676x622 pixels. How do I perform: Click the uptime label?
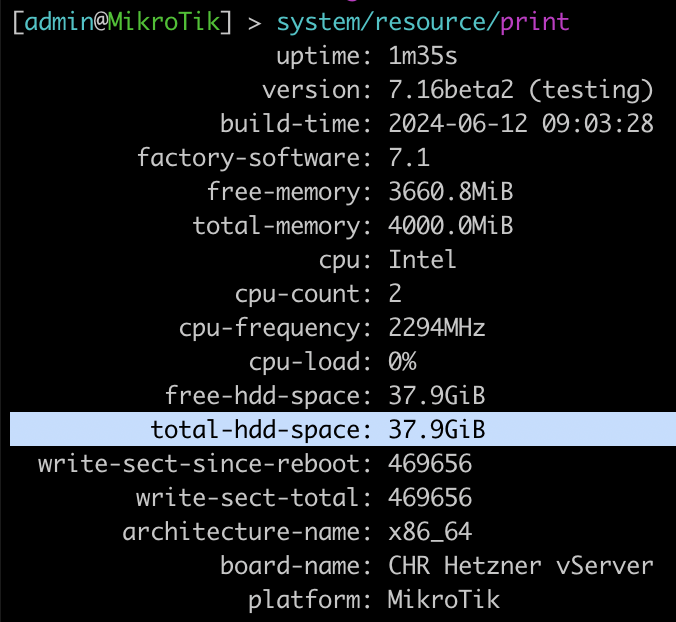(x=323, y=57)
